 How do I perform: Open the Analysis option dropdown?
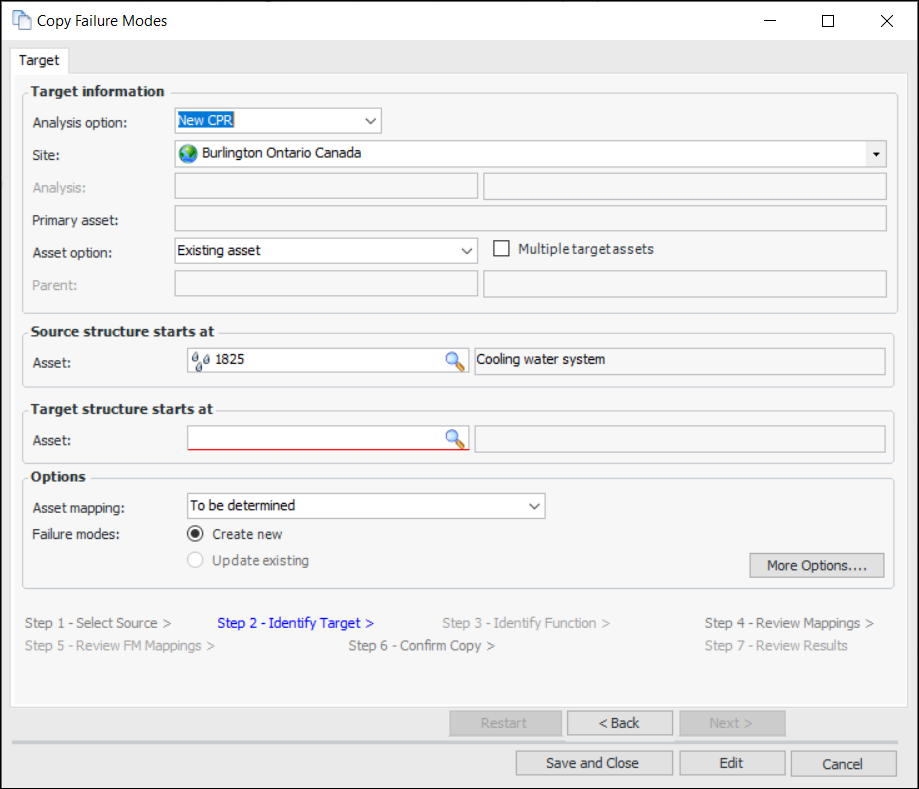tap(371, 121)
